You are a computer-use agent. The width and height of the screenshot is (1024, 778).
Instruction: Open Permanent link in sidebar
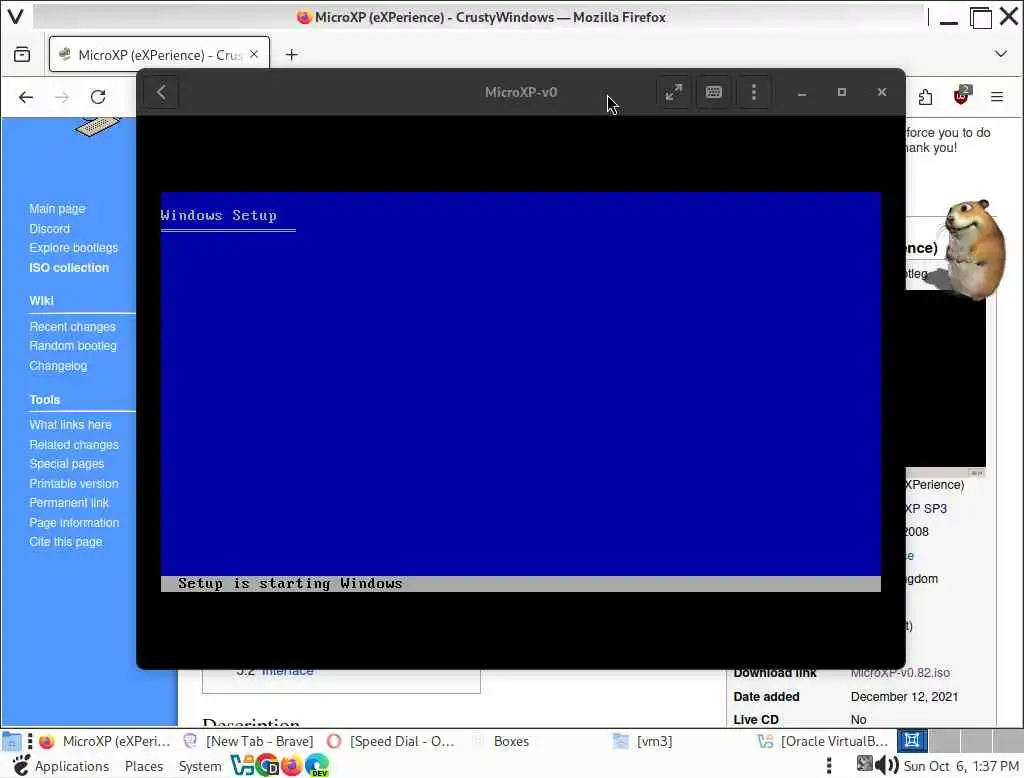click(69, 503)
